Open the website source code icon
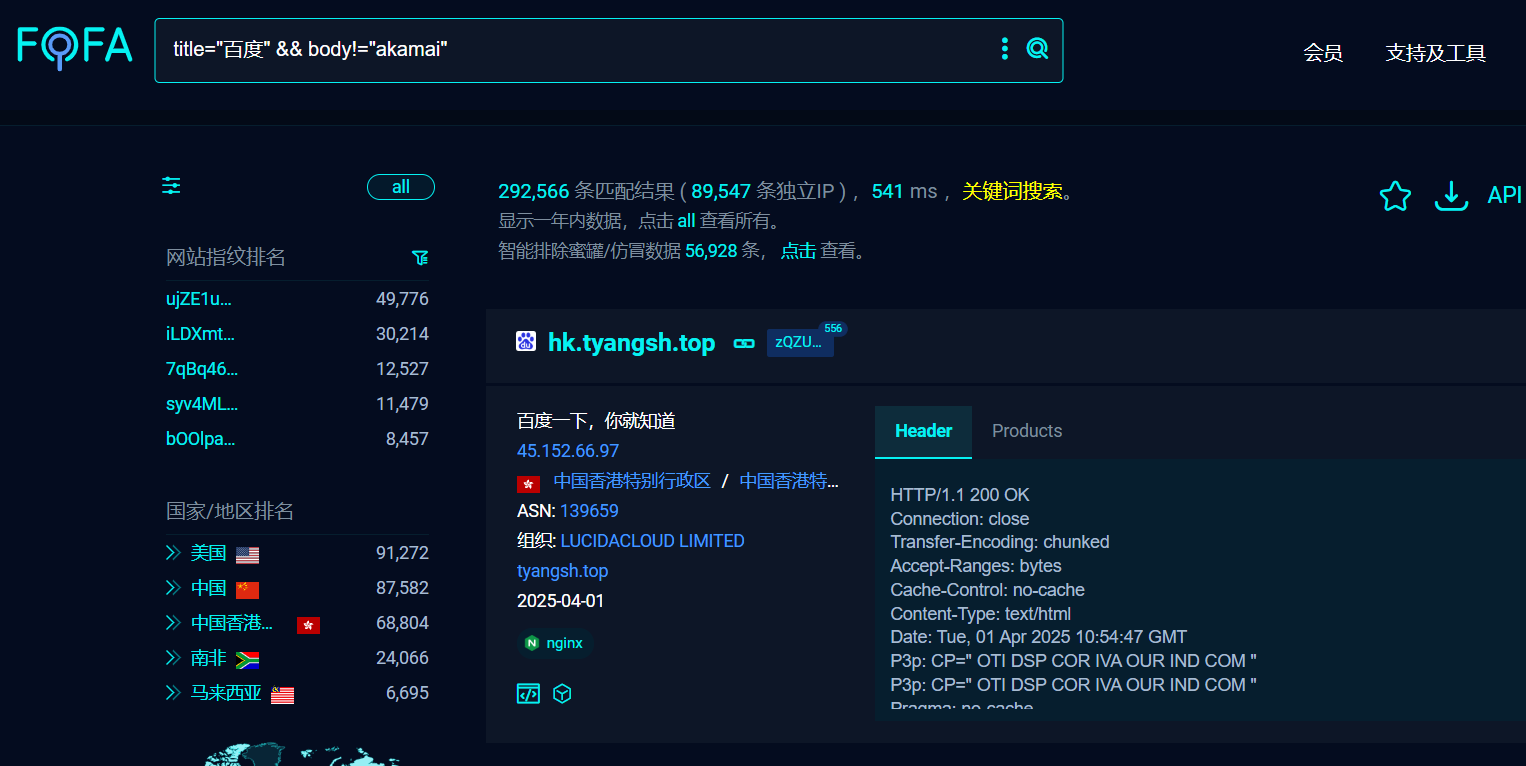 click(x=528, y=694)
